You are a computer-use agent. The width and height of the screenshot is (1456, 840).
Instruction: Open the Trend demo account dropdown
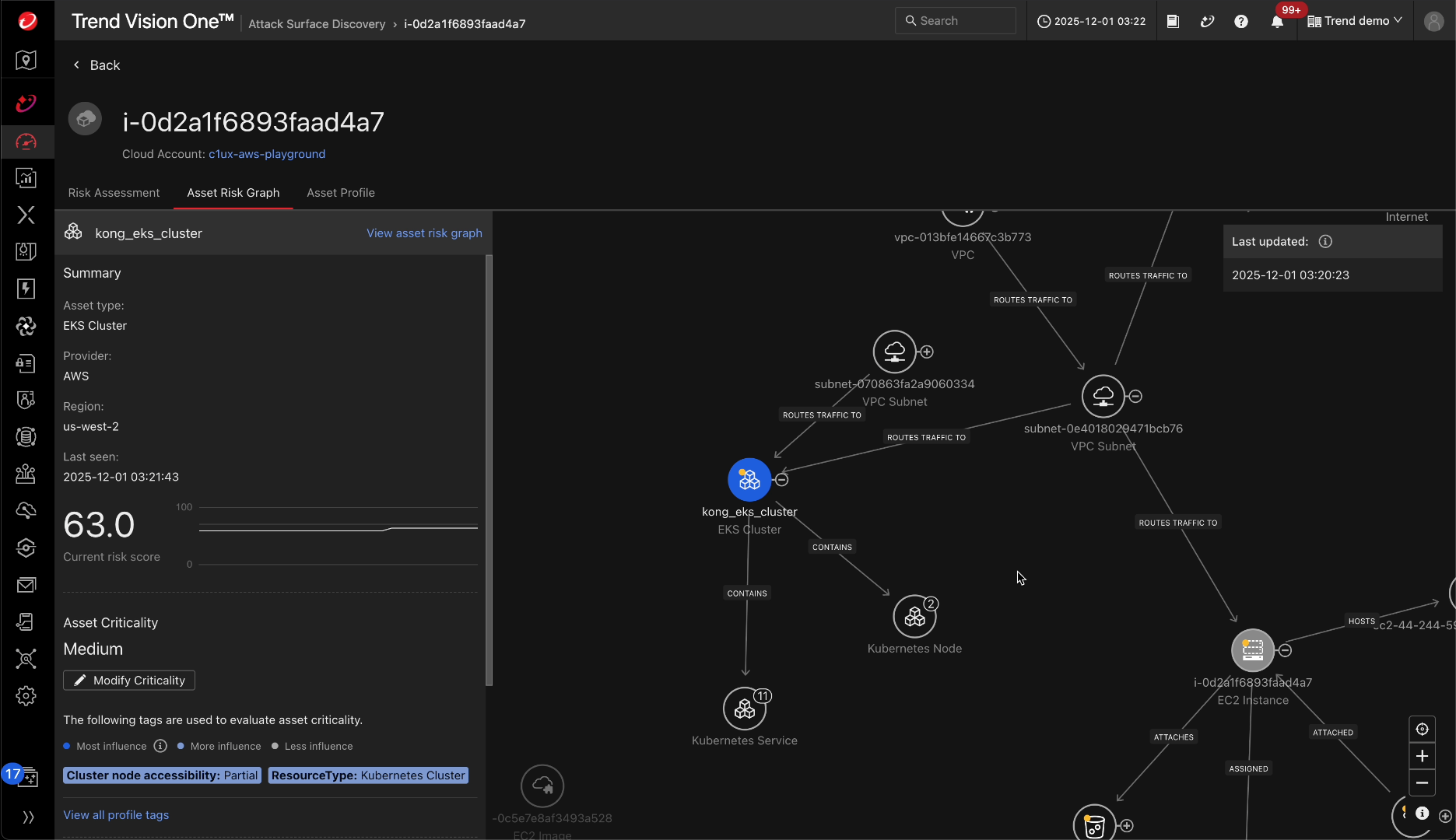tap(1354, 21)
